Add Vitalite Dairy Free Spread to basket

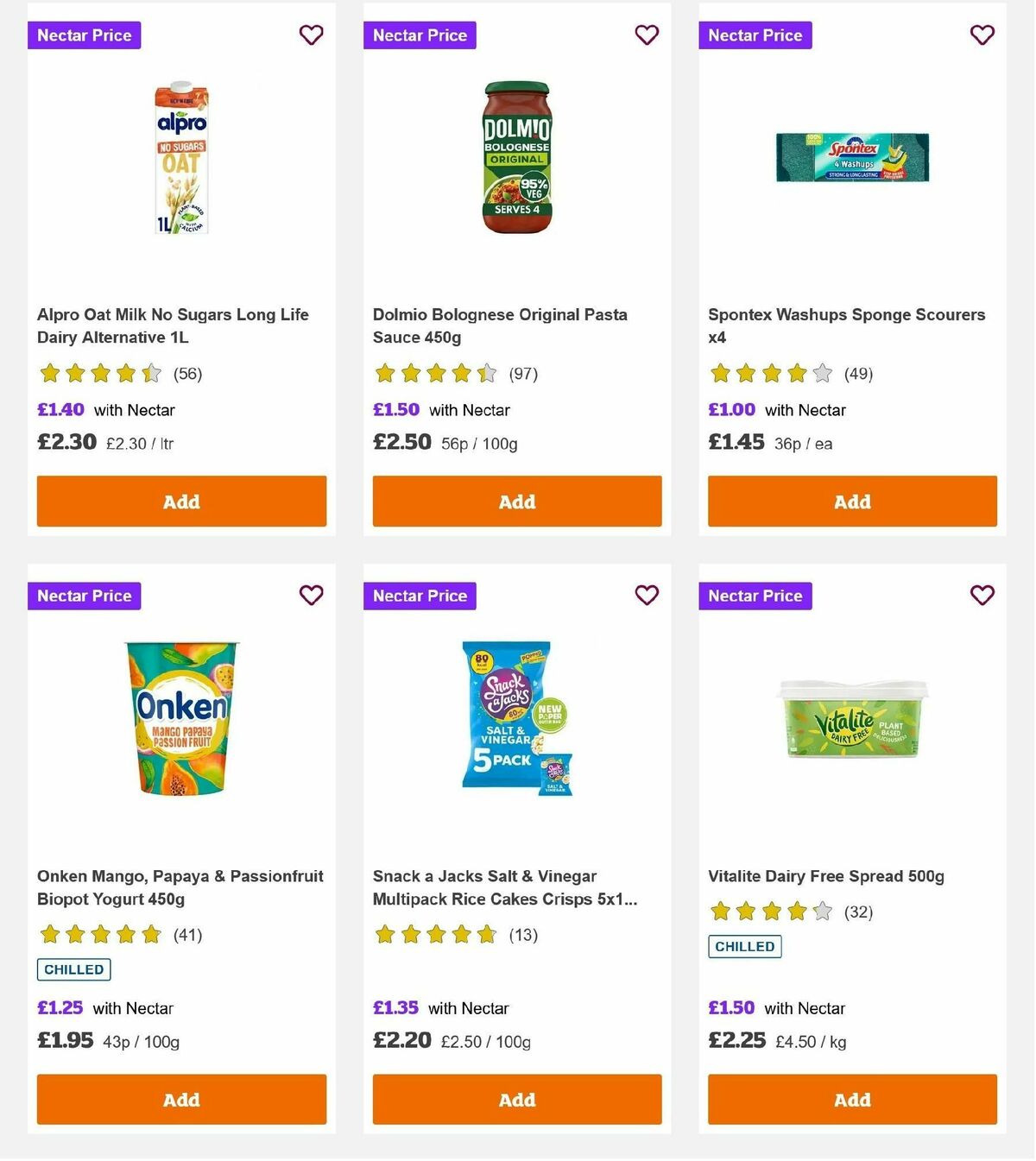851,1100
